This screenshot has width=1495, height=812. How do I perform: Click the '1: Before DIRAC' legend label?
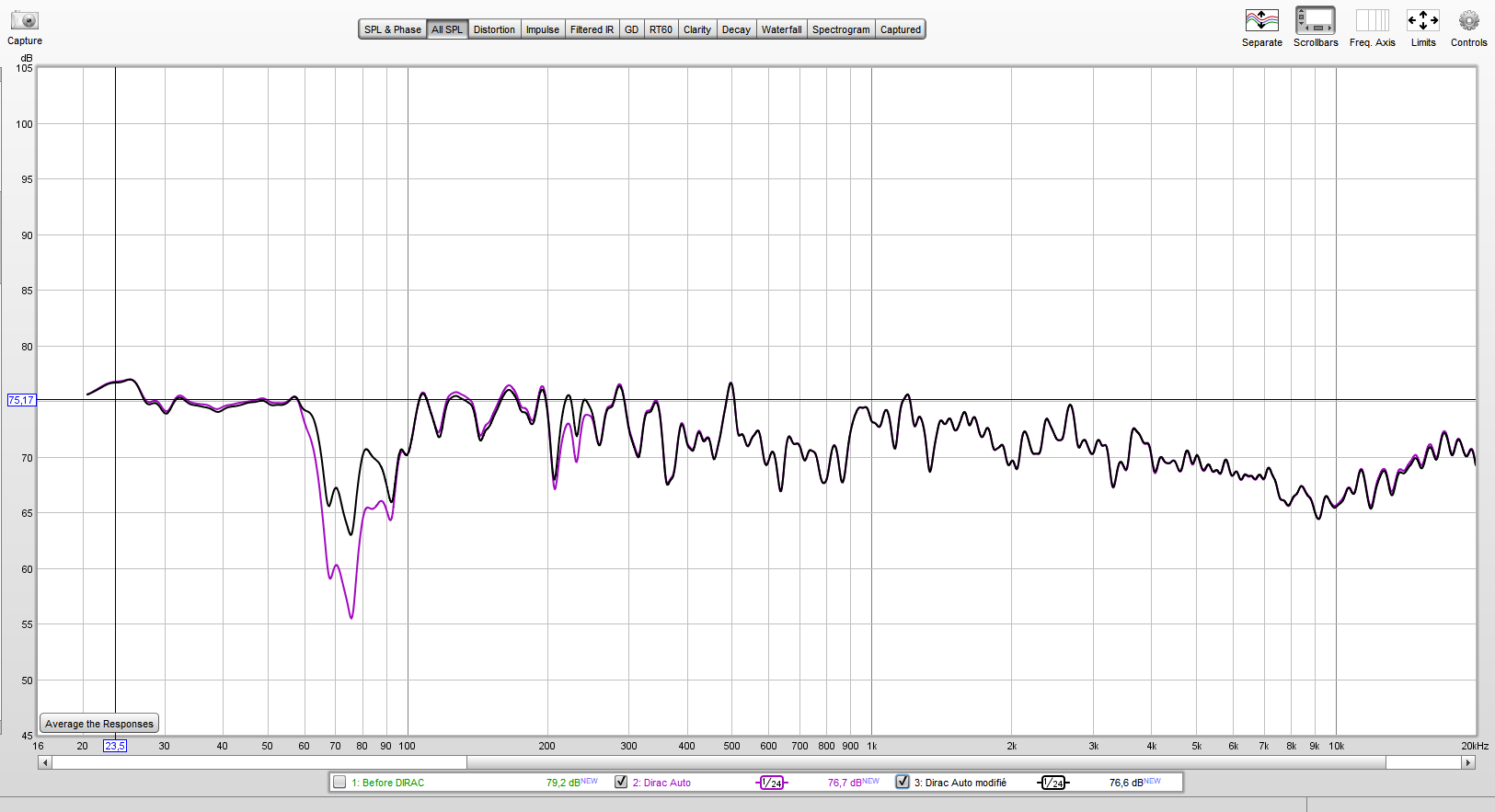[388, 783]
